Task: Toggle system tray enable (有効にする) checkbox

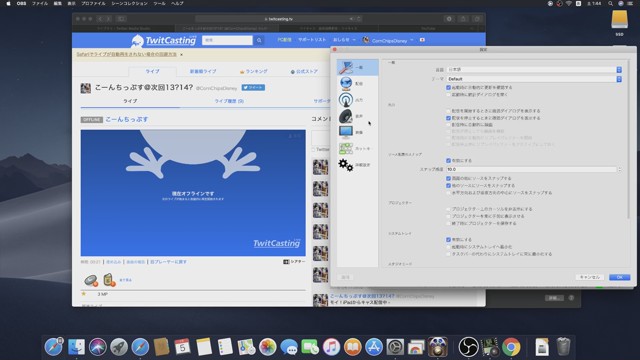Action: click(449, 240)
